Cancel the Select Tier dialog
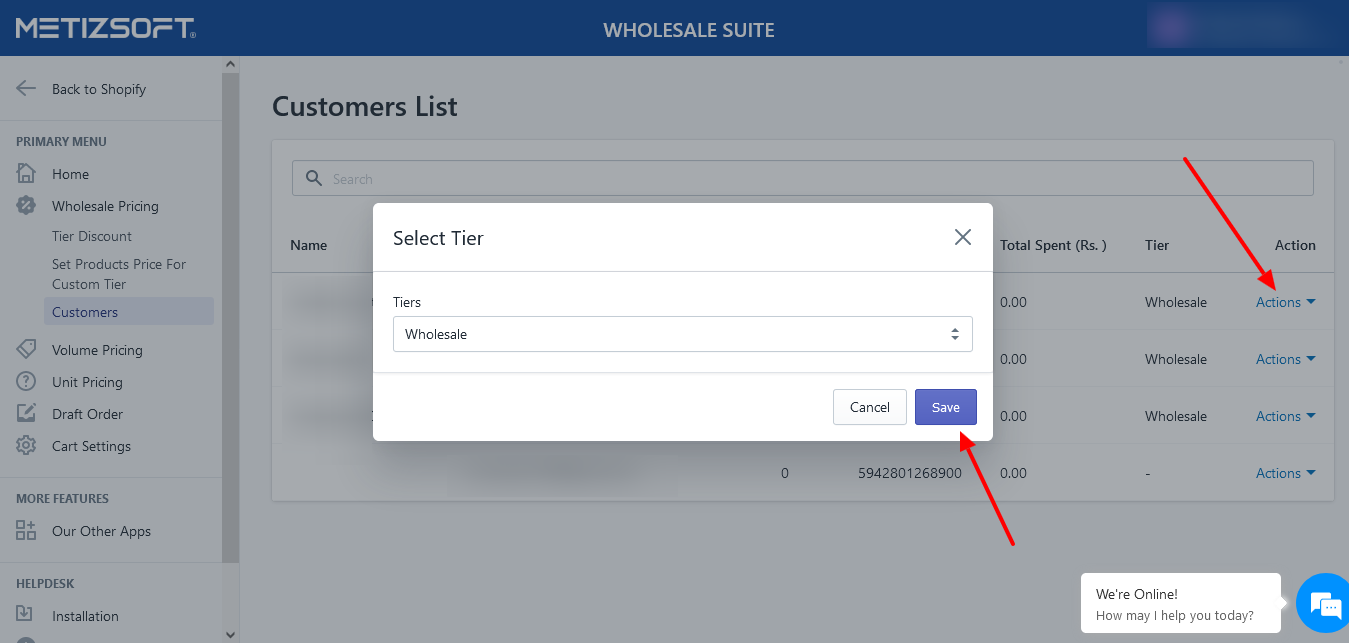Viewport: 1349px width, 643px height. [x=869, y=407]
